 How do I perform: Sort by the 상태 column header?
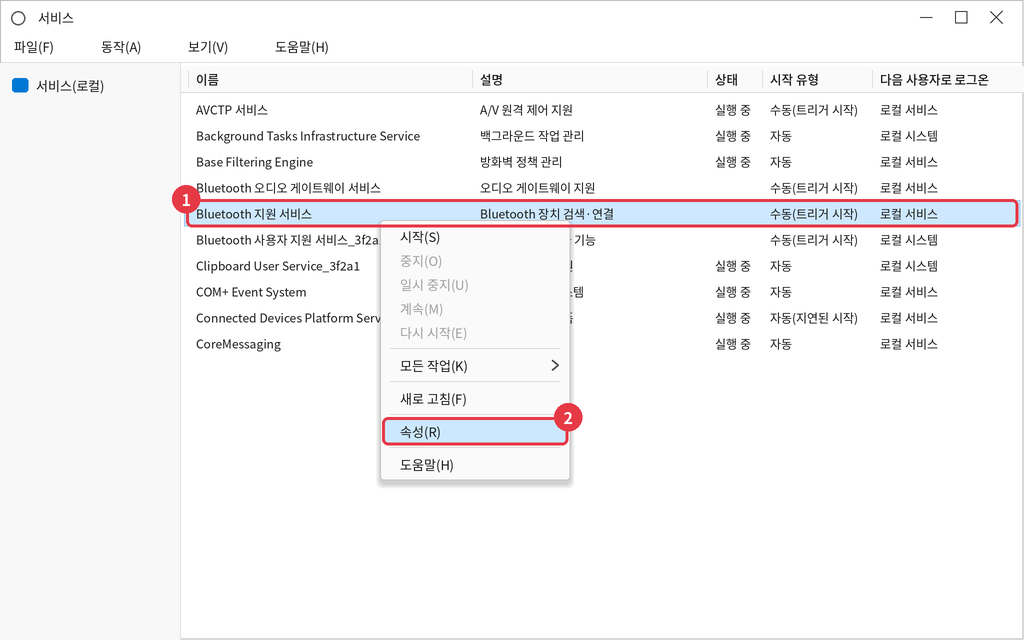(735, 80)
